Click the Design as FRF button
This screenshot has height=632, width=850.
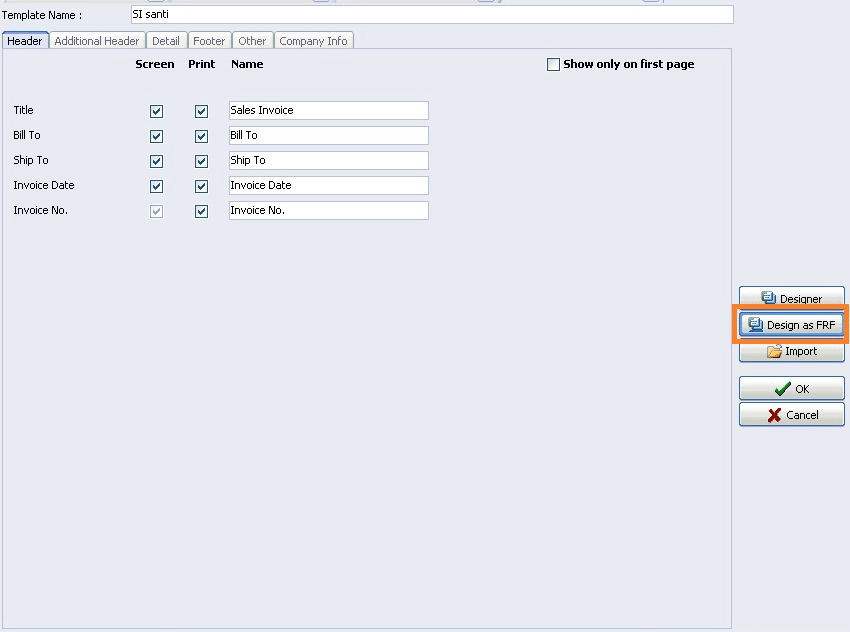pyautogui.click(x=791, y=325)
